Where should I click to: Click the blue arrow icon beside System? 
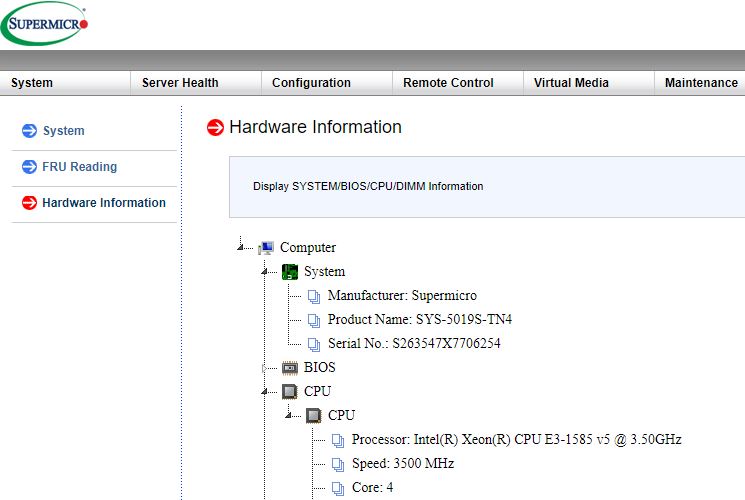pos(29,131)
